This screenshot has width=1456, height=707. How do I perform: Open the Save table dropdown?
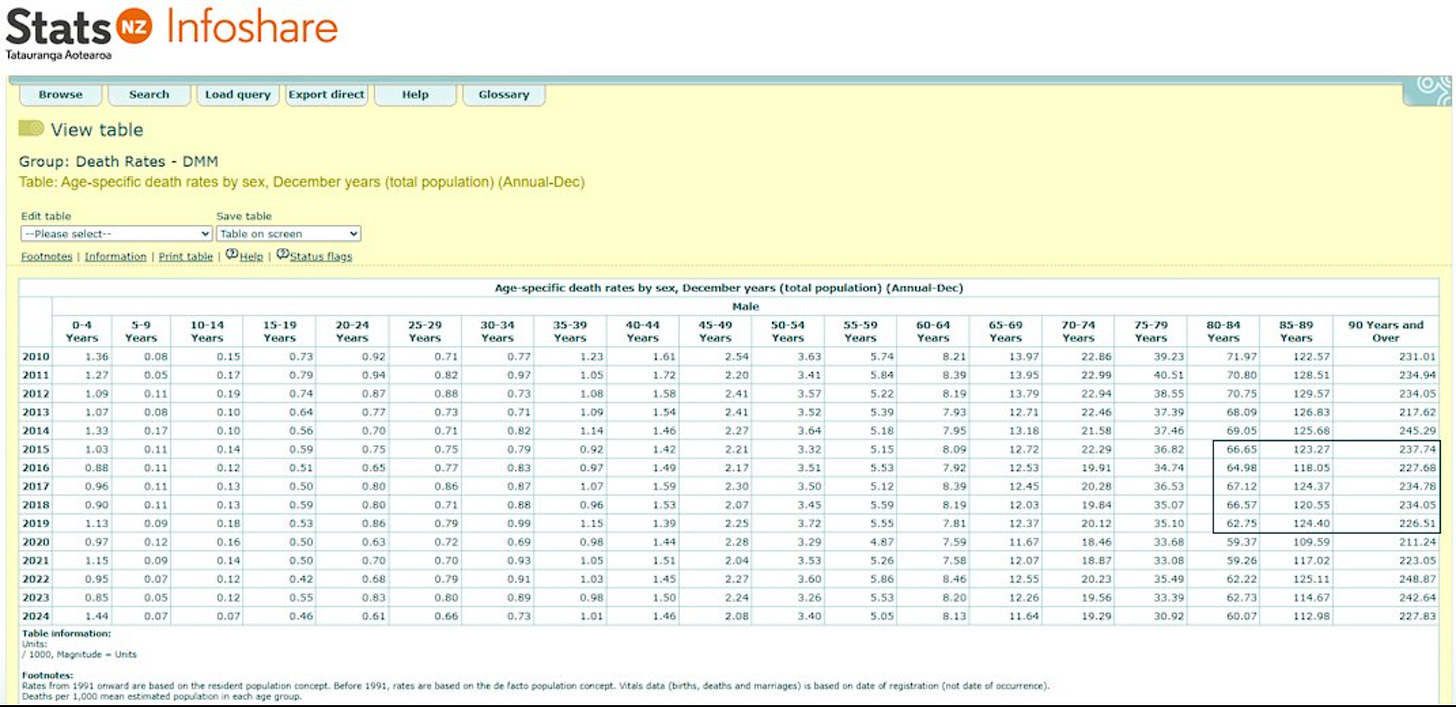(288, 234)
